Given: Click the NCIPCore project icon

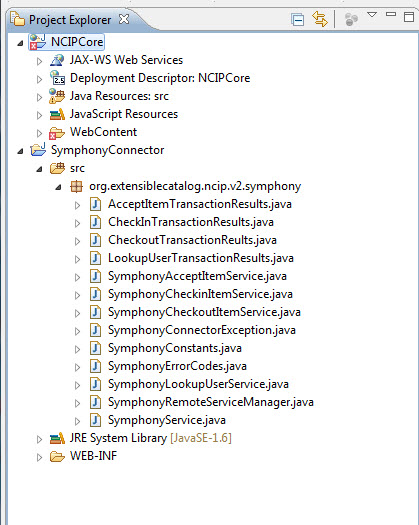Looking at the screenshot, I should tap(38, 42).
